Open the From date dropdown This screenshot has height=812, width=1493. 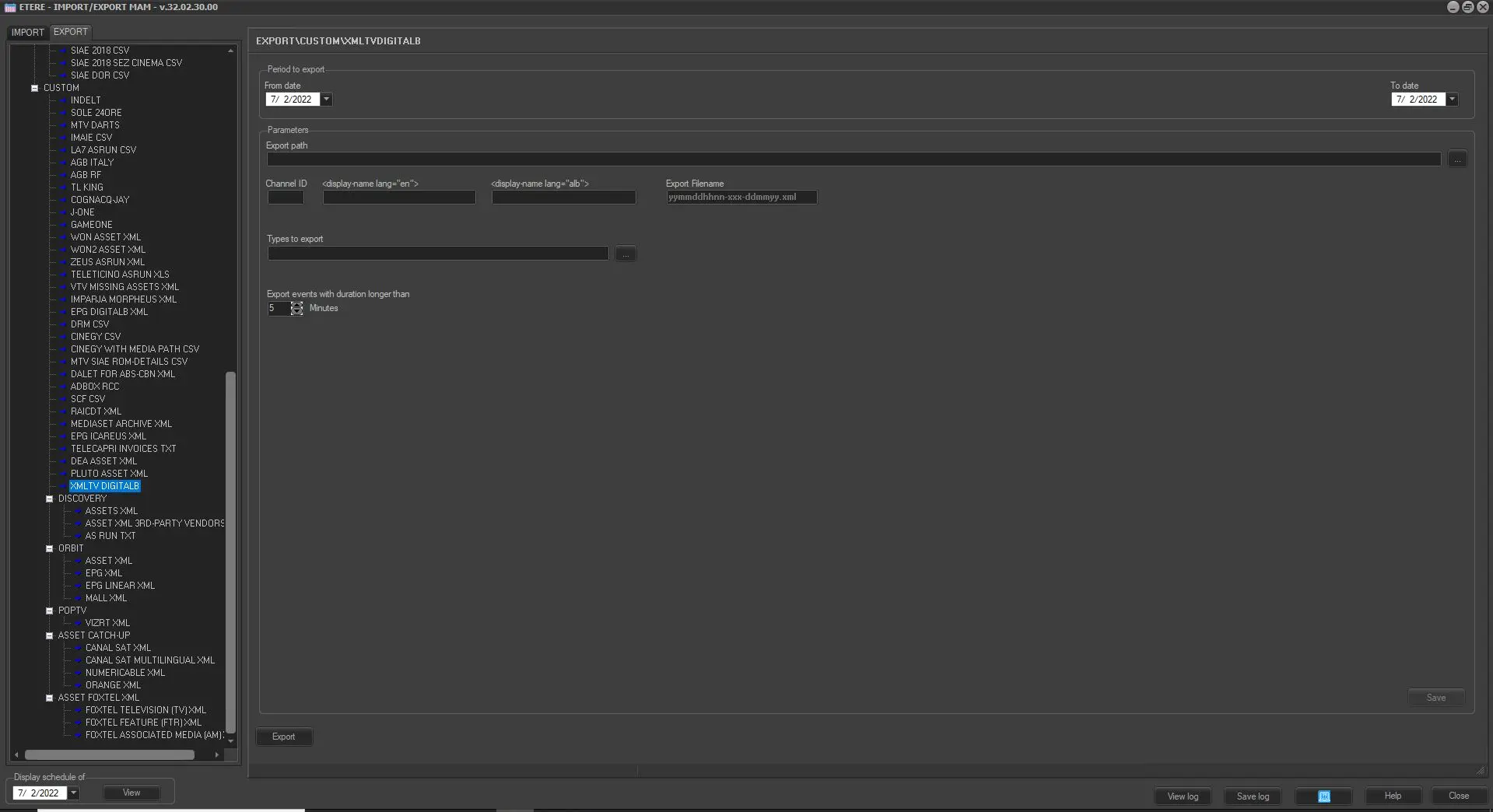coord(327,100)
